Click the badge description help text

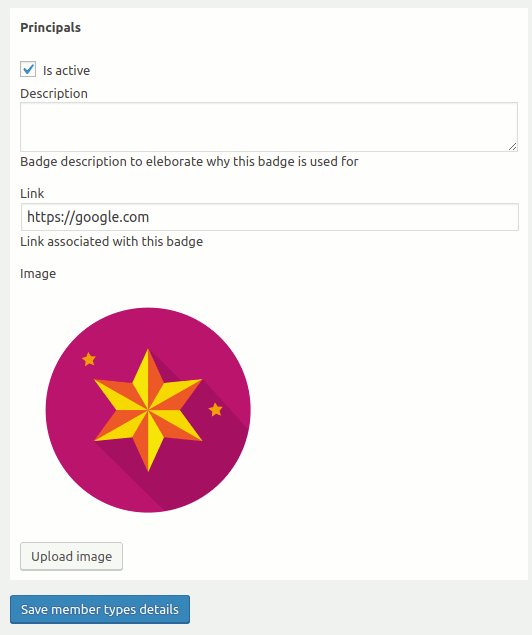189,162
